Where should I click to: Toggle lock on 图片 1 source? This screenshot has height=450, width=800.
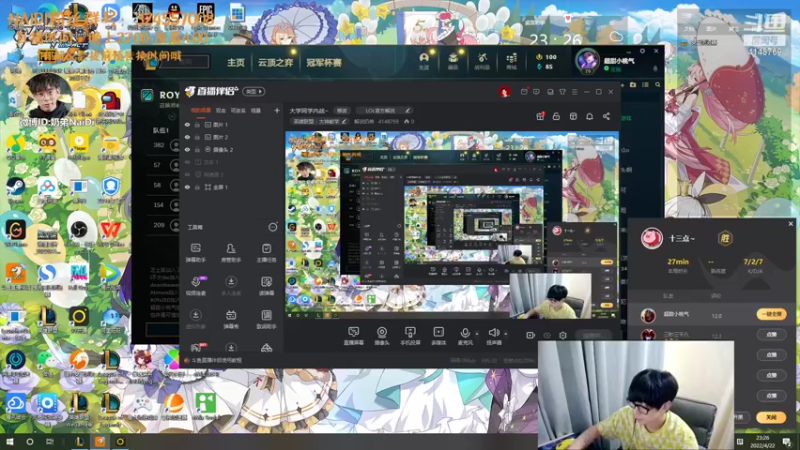tap(197, 124)
